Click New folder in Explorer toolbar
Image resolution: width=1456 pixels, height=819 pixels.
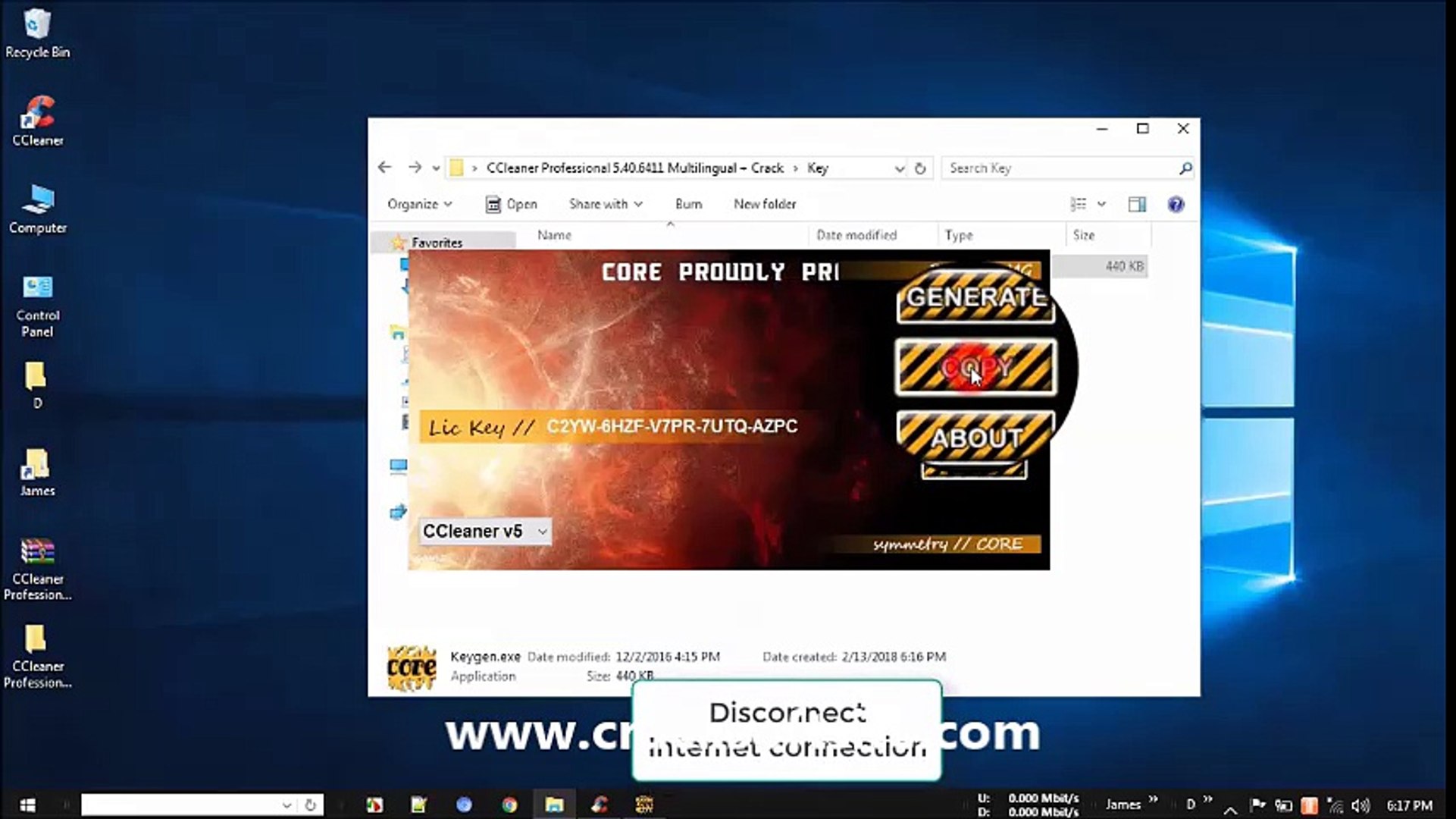point(765,204)
